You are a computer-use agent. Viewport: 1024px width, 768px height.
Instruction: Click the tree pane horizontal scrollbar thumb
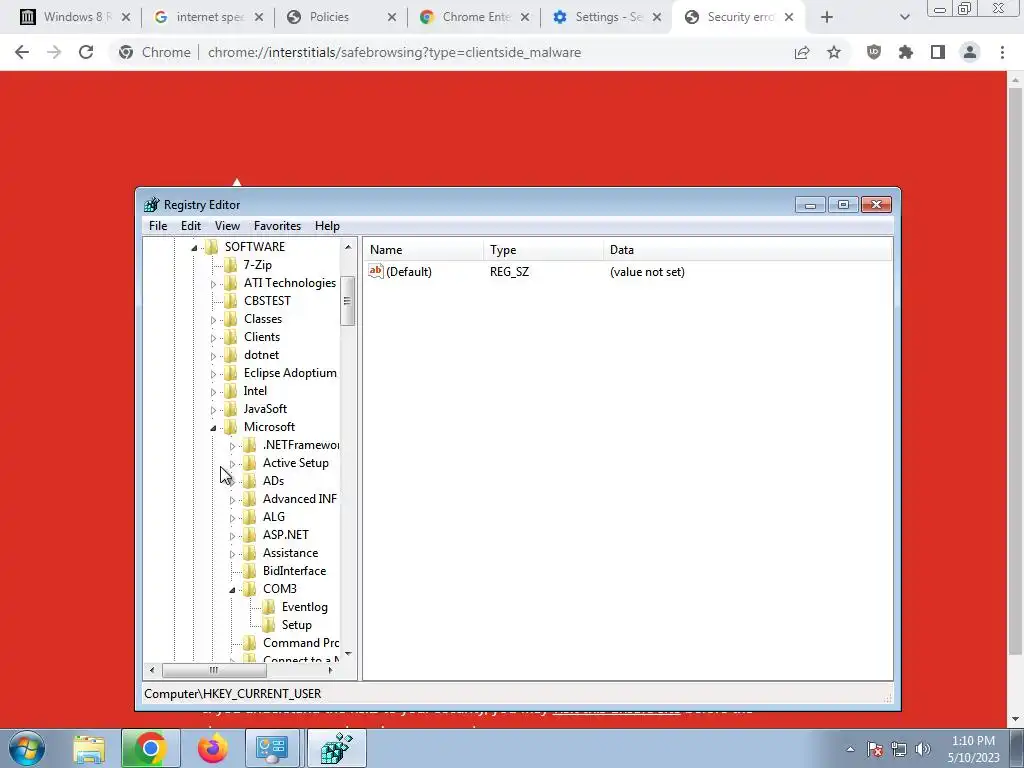214,670
